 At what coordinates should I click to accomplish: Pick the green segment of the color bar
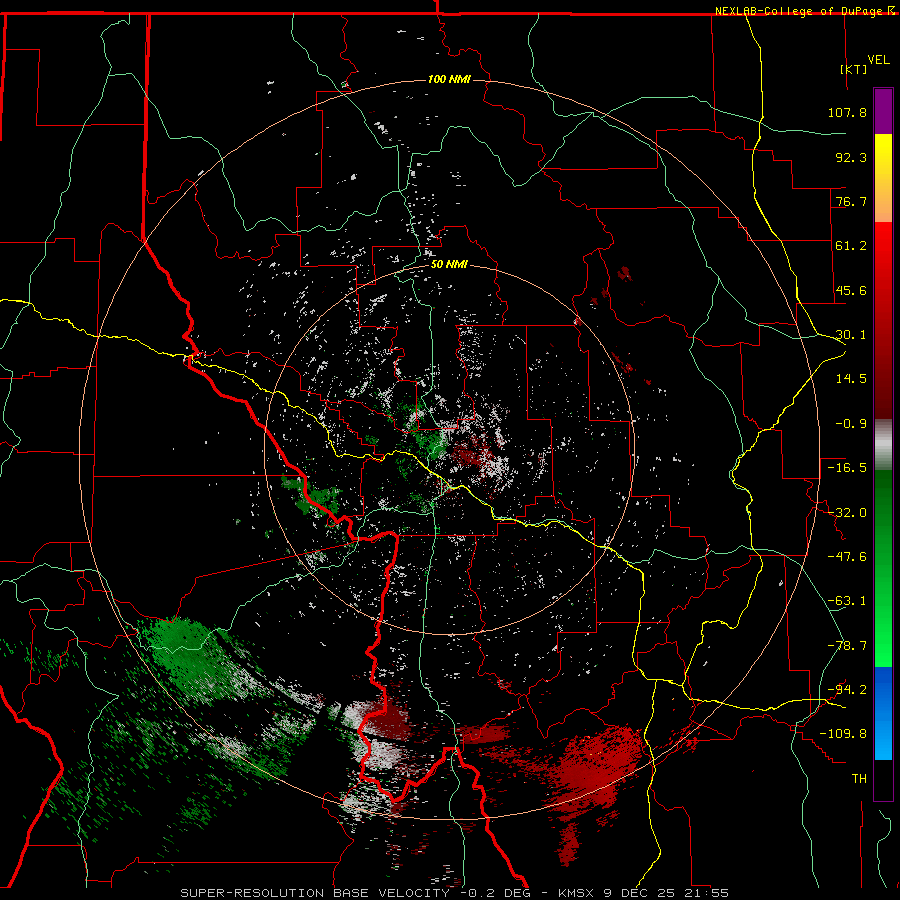[x=883, y=568]
